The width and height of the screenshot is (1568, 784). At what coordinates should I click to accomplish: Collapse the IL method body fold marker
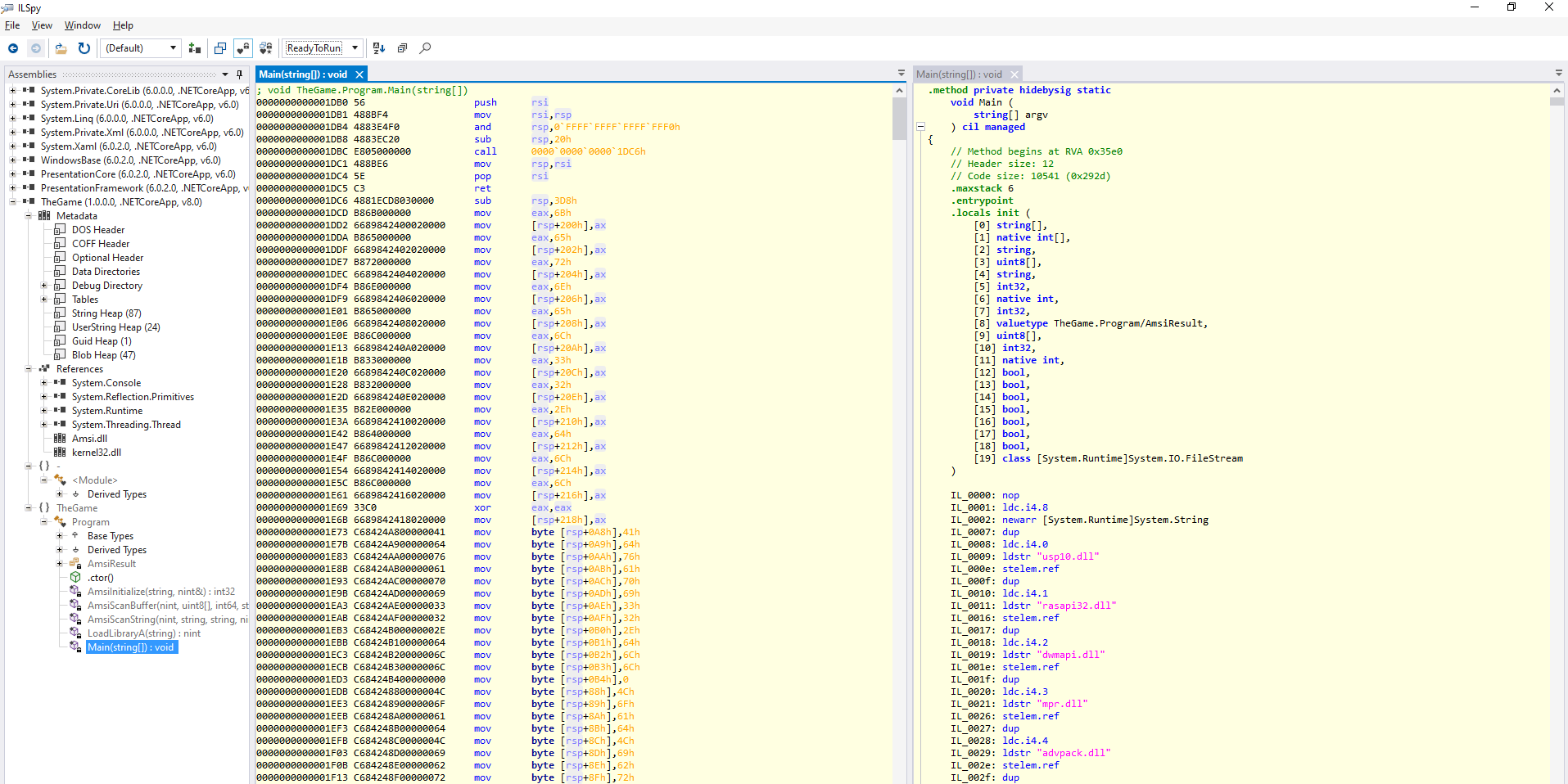(920, 127)
